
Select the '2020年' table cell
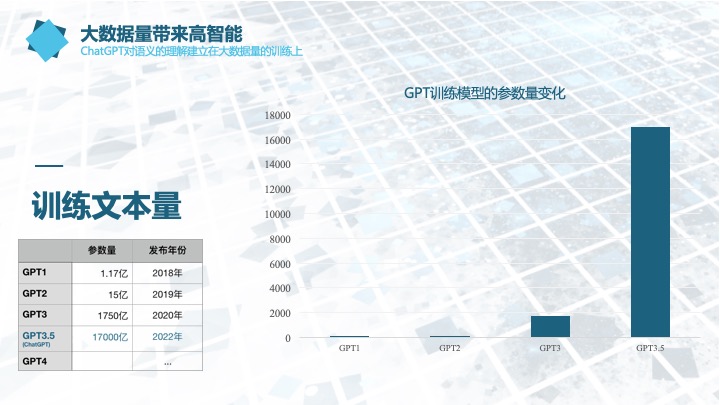(168, 315)
